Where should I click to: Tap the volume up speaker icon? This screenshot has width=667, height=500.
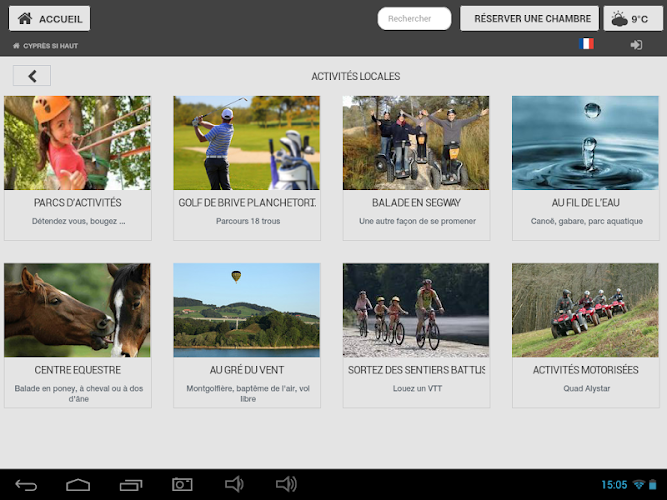pos(286,484)
